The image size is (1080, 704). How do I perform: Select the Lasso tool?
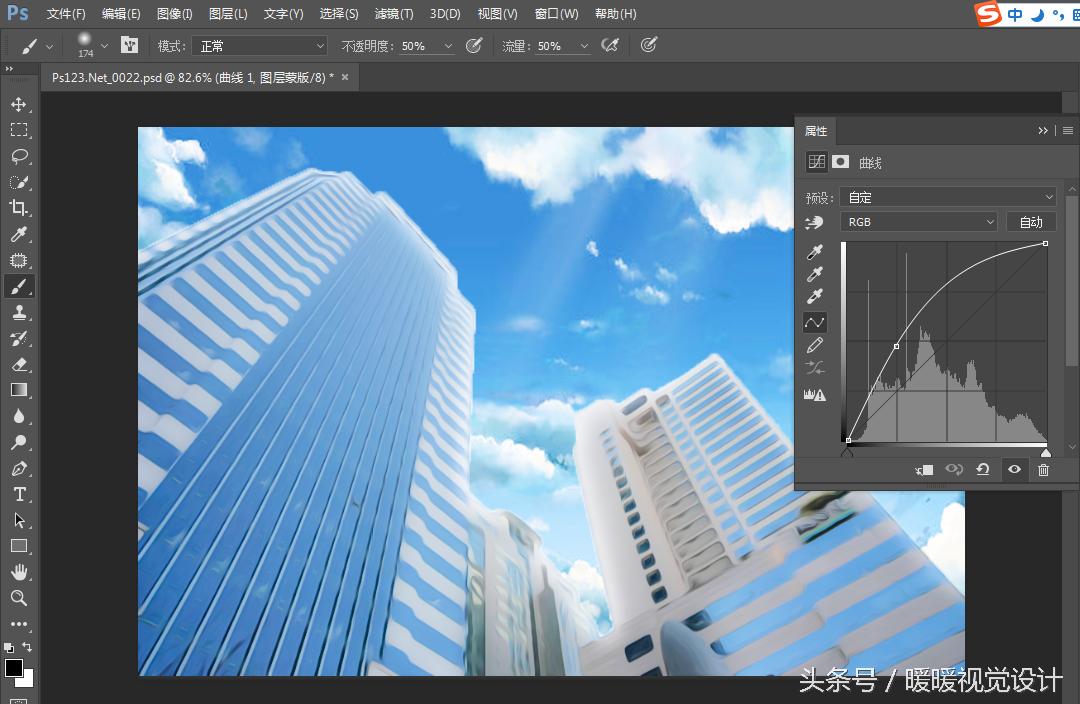19,156
